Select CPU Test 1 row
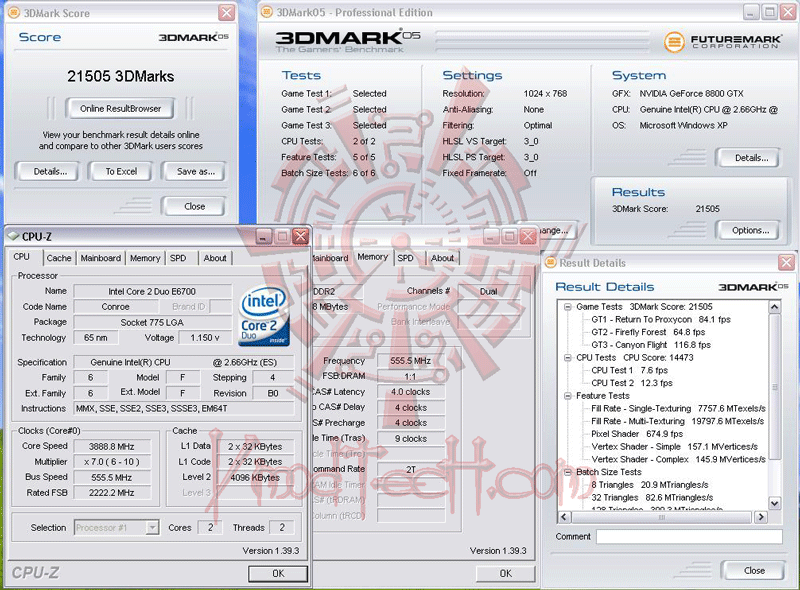This screenshot has width=800, height=590. point(629,371)
